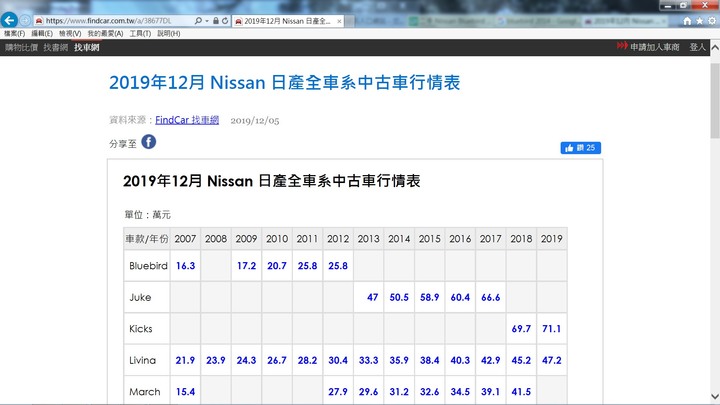This screenshot has height=405, width=720.
Task: Click Juke 2013 price 47
Action: tap(372, 298)
